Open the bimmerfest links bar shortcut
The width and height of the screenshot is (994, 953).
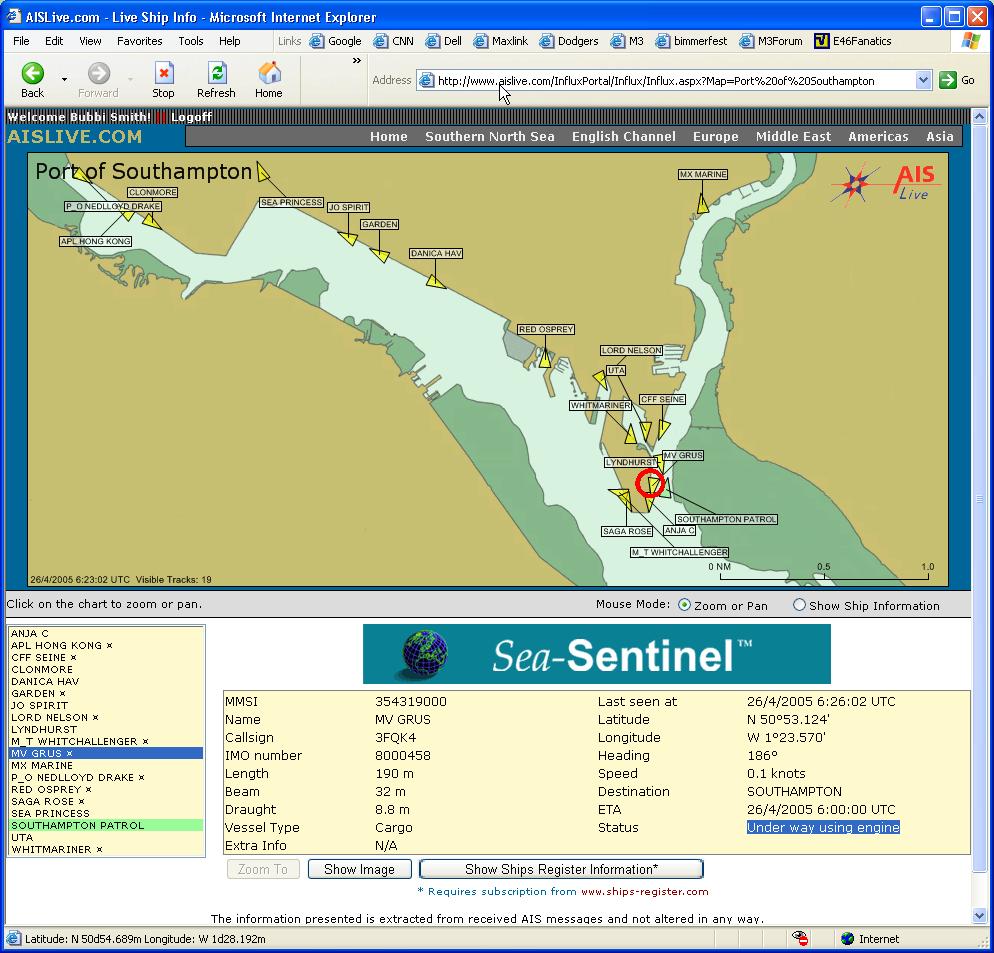click(691, 41)
